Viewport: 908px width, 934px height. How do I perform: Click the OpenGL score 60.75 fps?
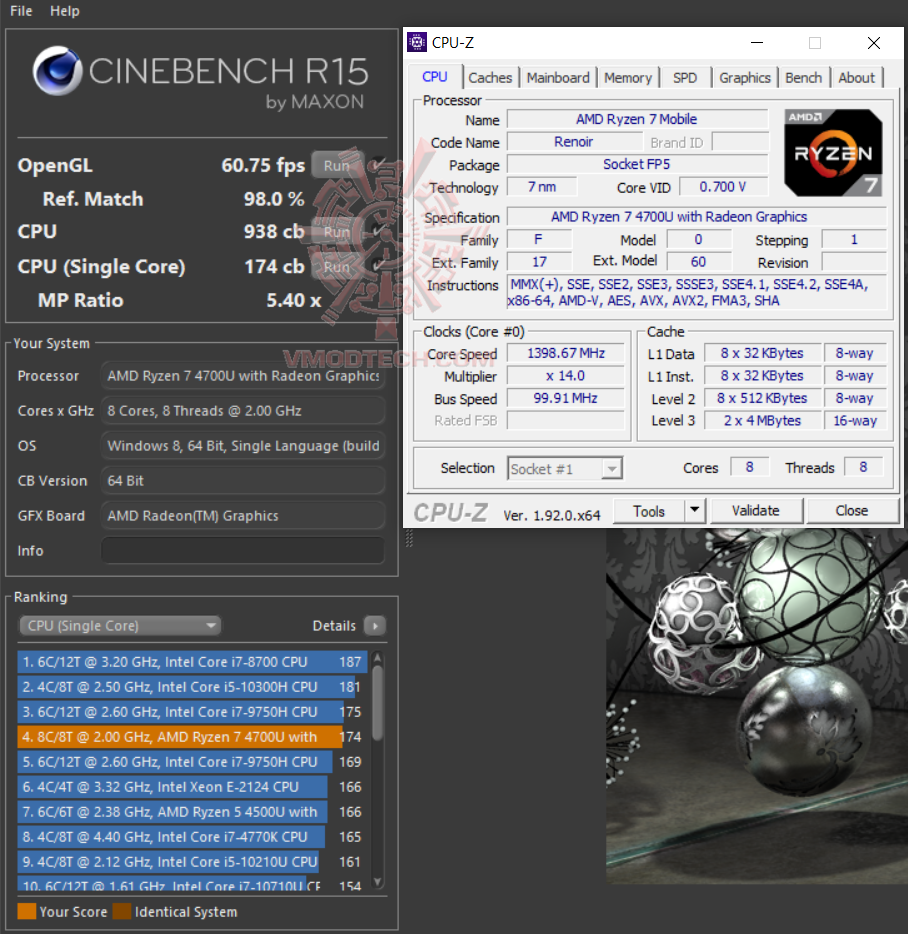[263, 165]
